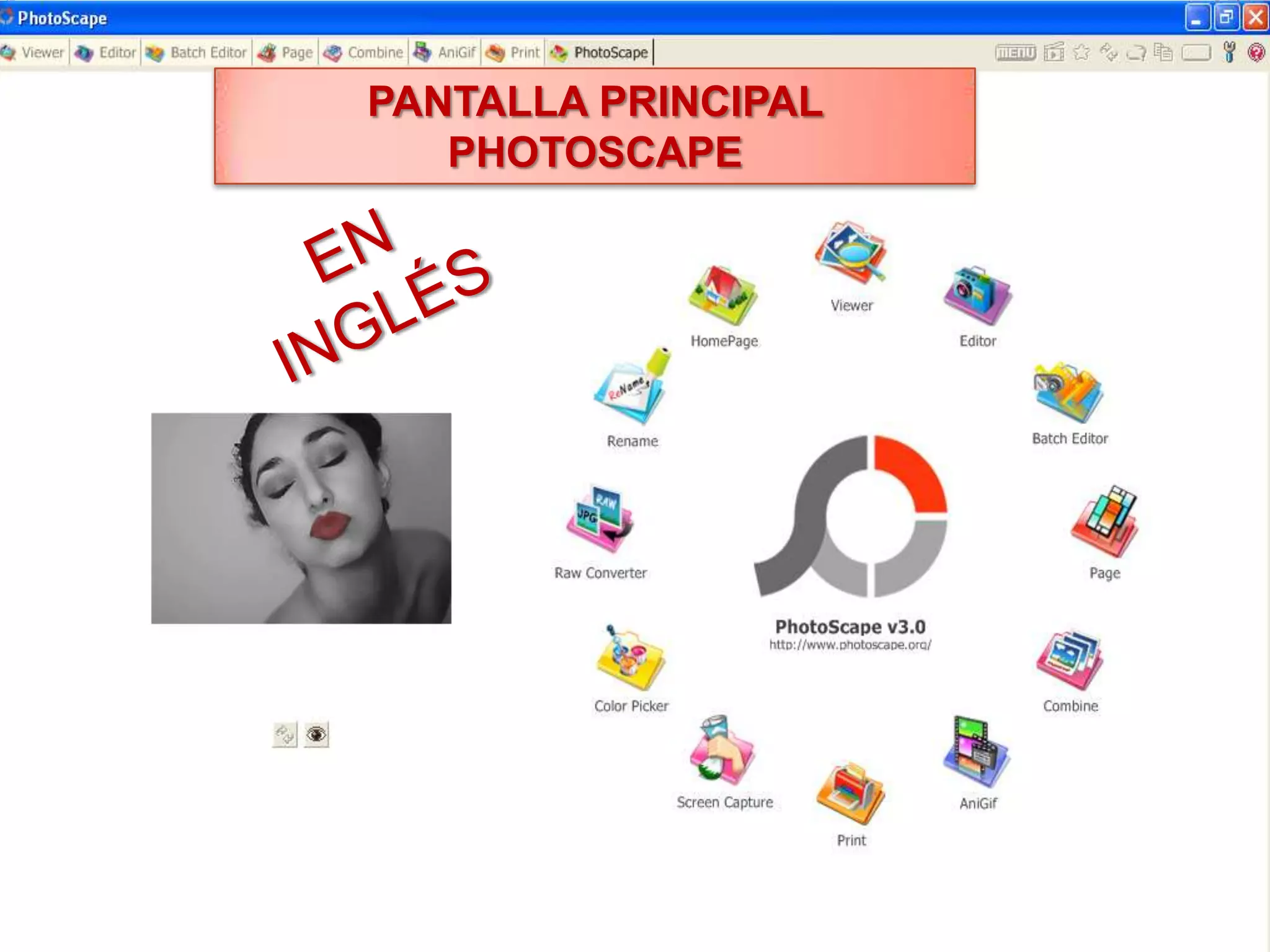Screen dimensions: 1270x952
Task: Click the black-and-white portrait preview photo
Action: tap(301, 518)
